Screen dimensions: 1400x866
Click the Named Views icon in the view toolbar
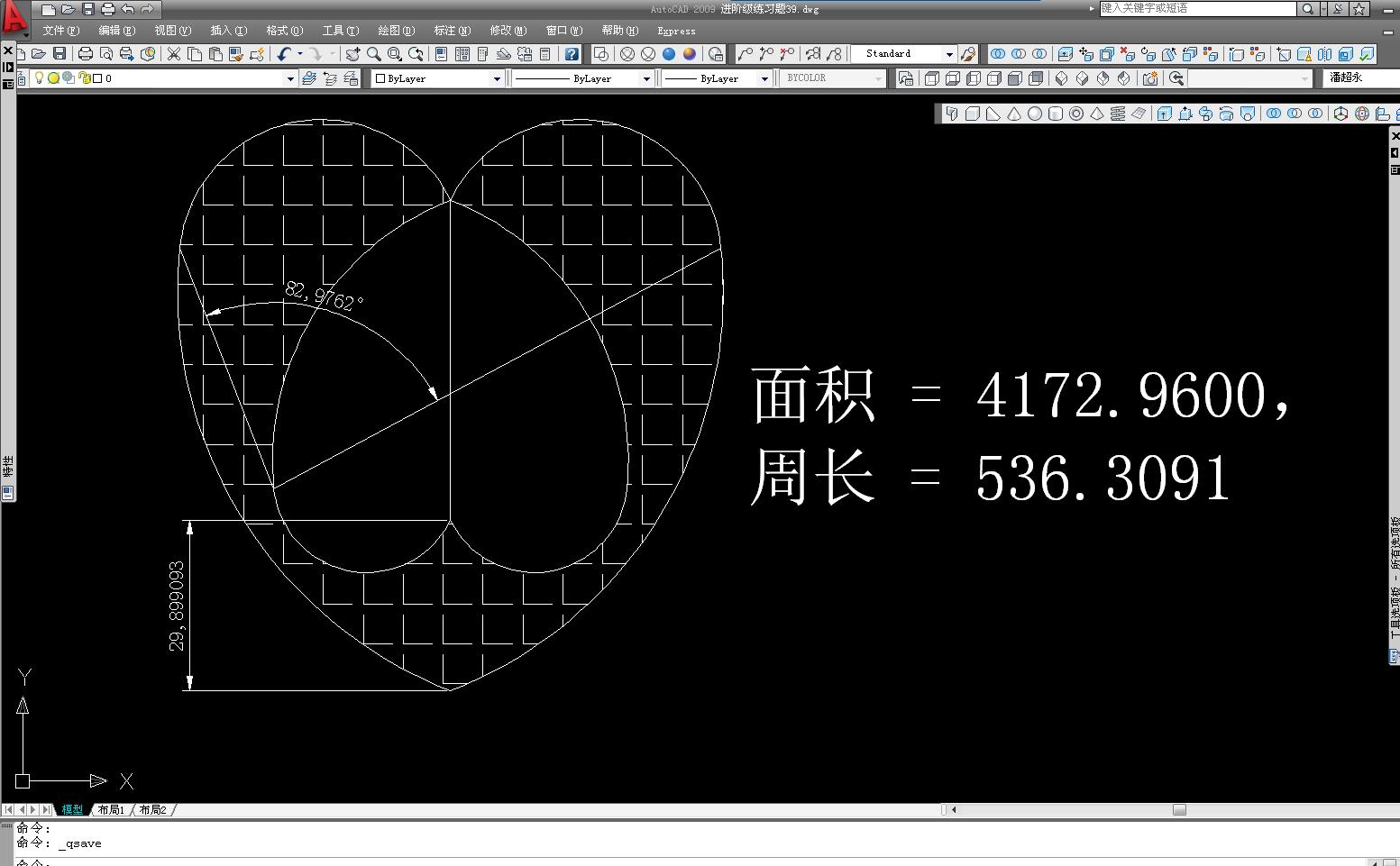pos(906,78)
